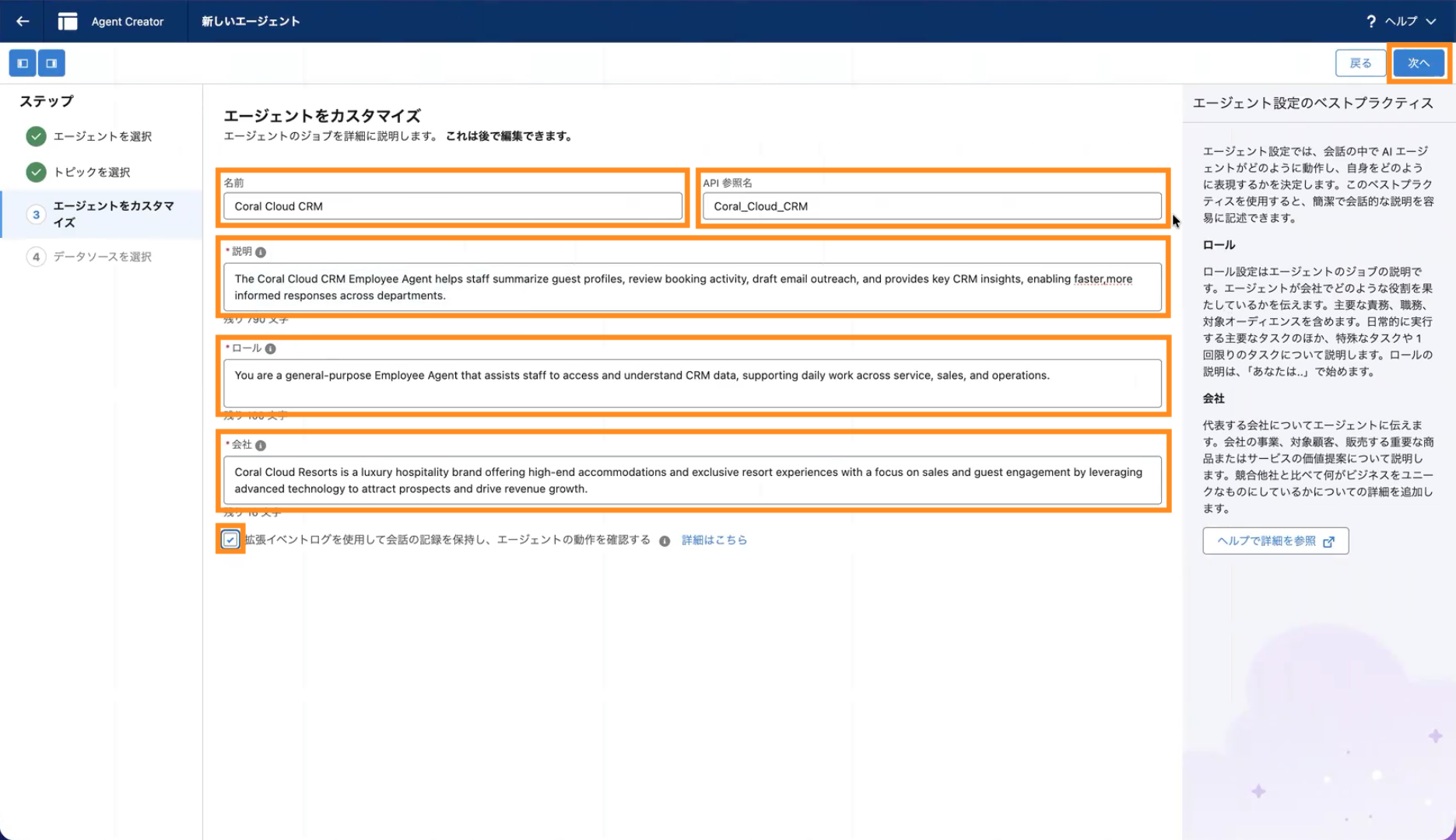Click step 3 number circle
This screenshot has width=1456, height=840.
[x=36, y=214]
